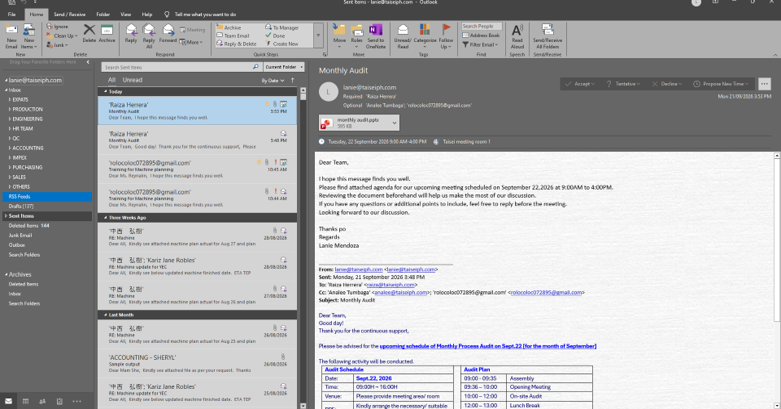Send the email to OneNote

tap(376, 36)
